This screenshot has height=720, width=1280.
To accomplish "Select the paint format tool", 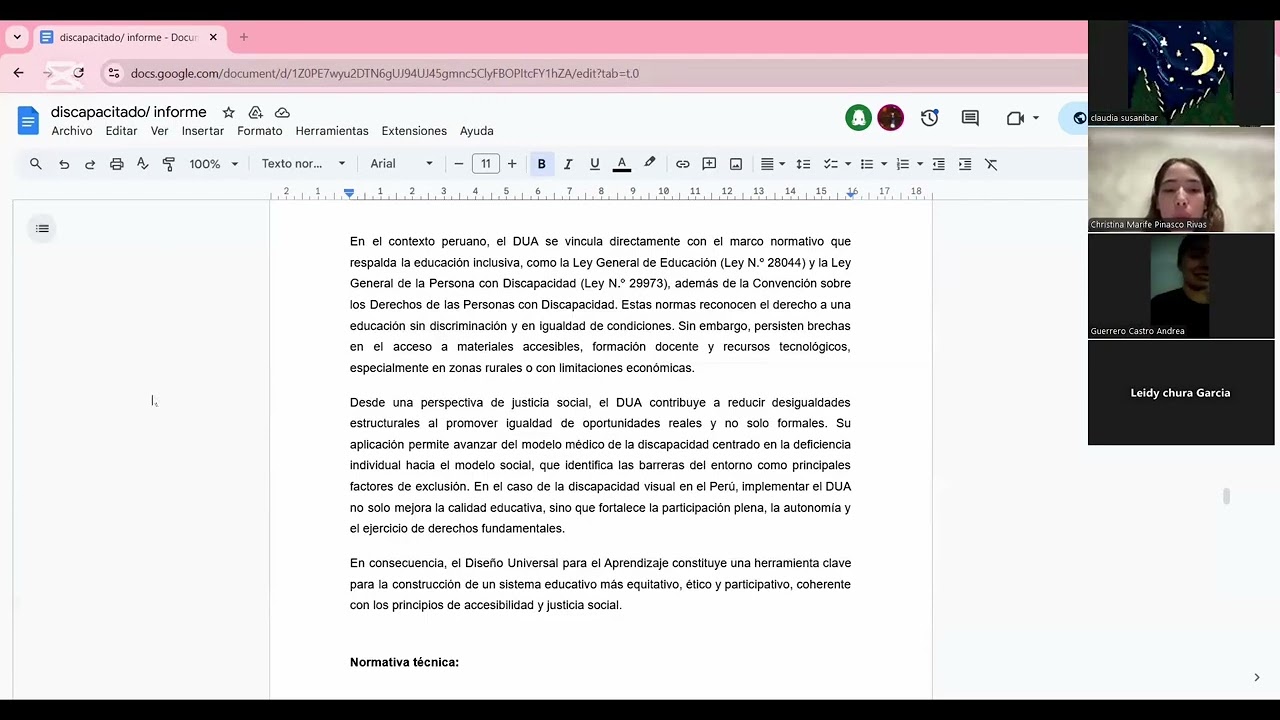I will (x=168, y=164).
